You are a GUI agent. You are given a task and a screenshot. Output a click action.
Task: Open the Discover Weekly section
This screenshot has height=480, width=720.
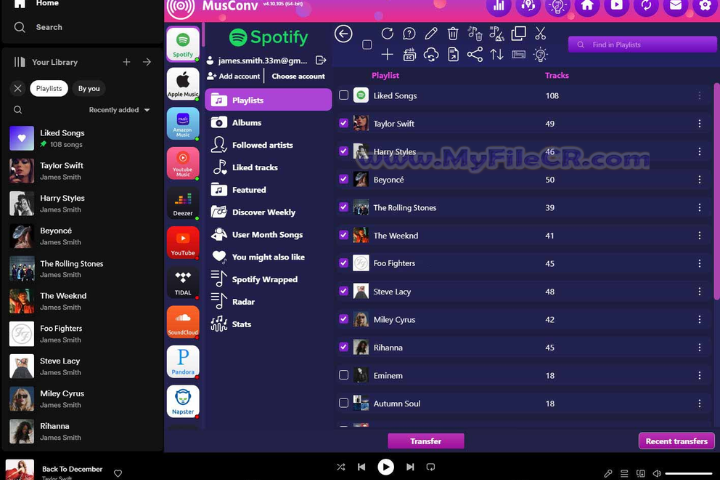[268, 212]
